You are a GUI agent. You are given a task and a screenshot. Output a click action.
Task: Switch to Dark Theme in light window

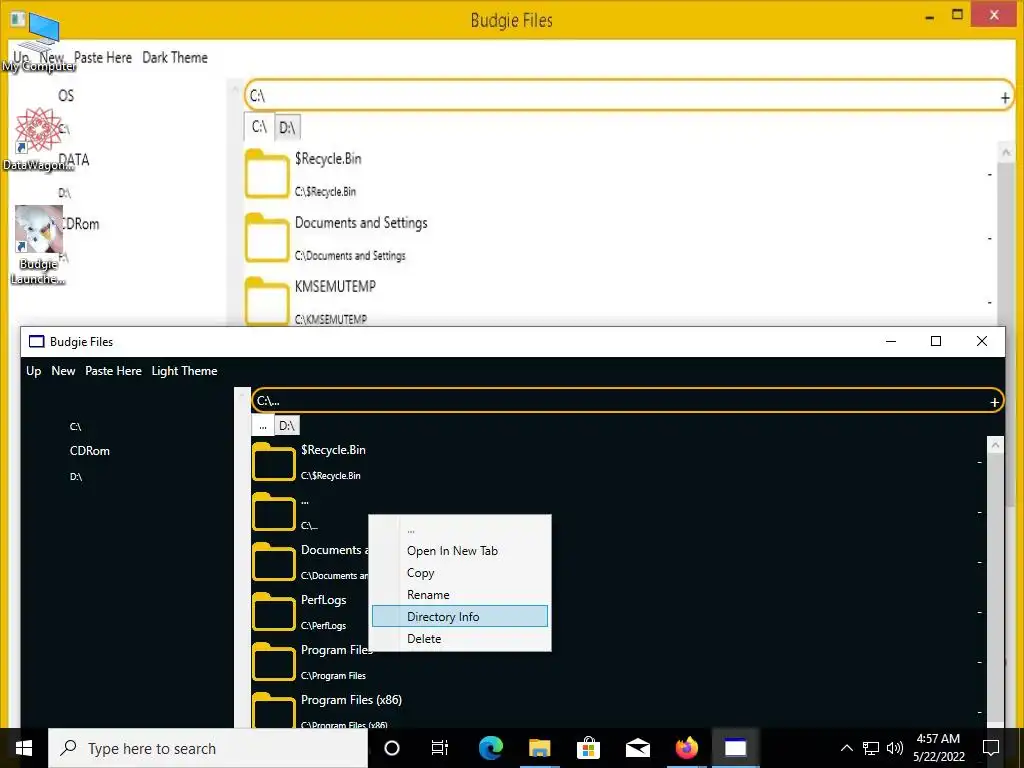point(175,57)
